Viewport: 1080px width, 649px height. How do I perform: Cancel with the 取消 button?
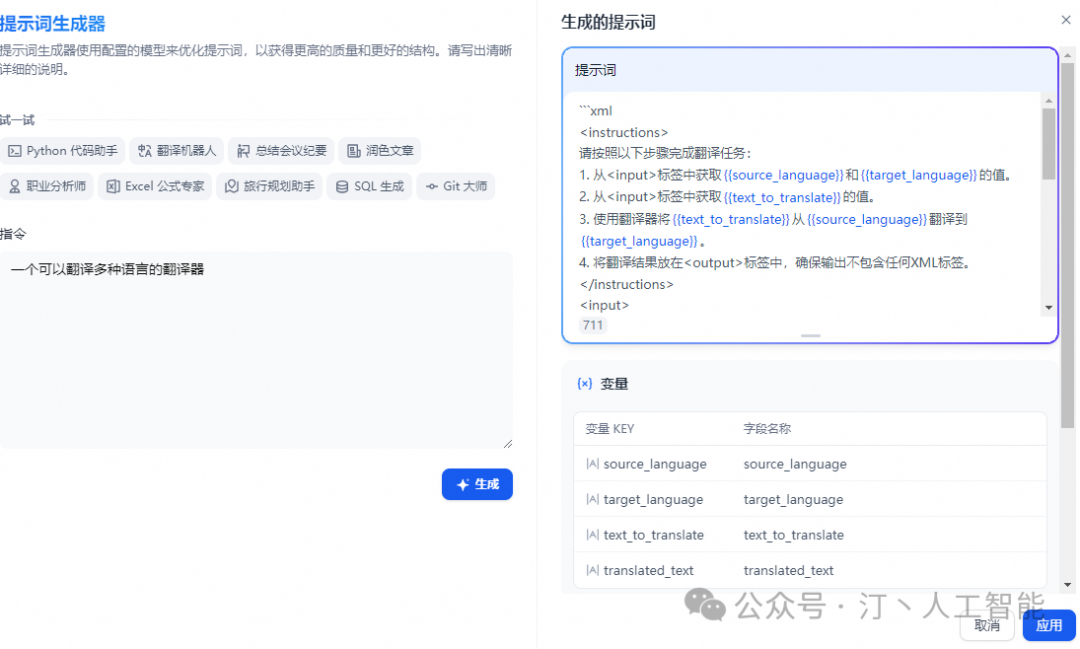[x=987, y=625]
